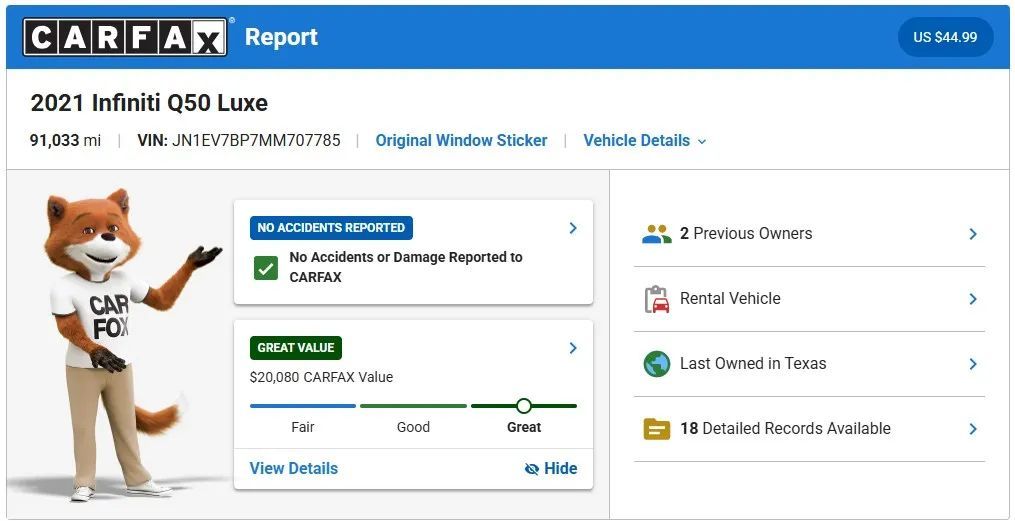Select 18 Detailed Records Available text
Screen dimensions: 1015x521
tap(785, 428)
